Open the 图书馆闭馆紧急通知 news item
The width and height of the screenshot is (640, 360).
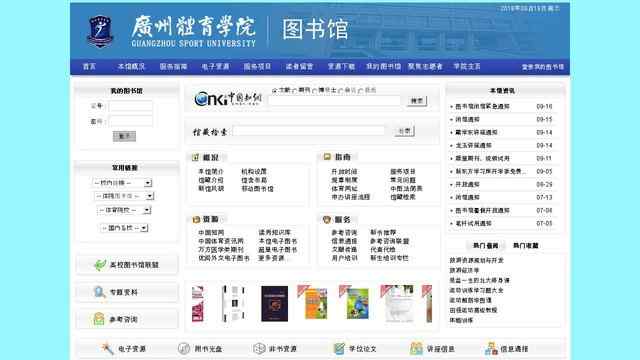(482, 107)
